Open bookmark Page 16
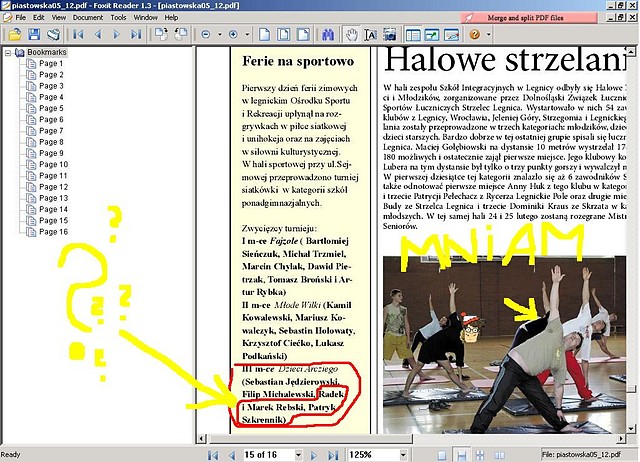The image size is (640, 462). tap(53, 231)
